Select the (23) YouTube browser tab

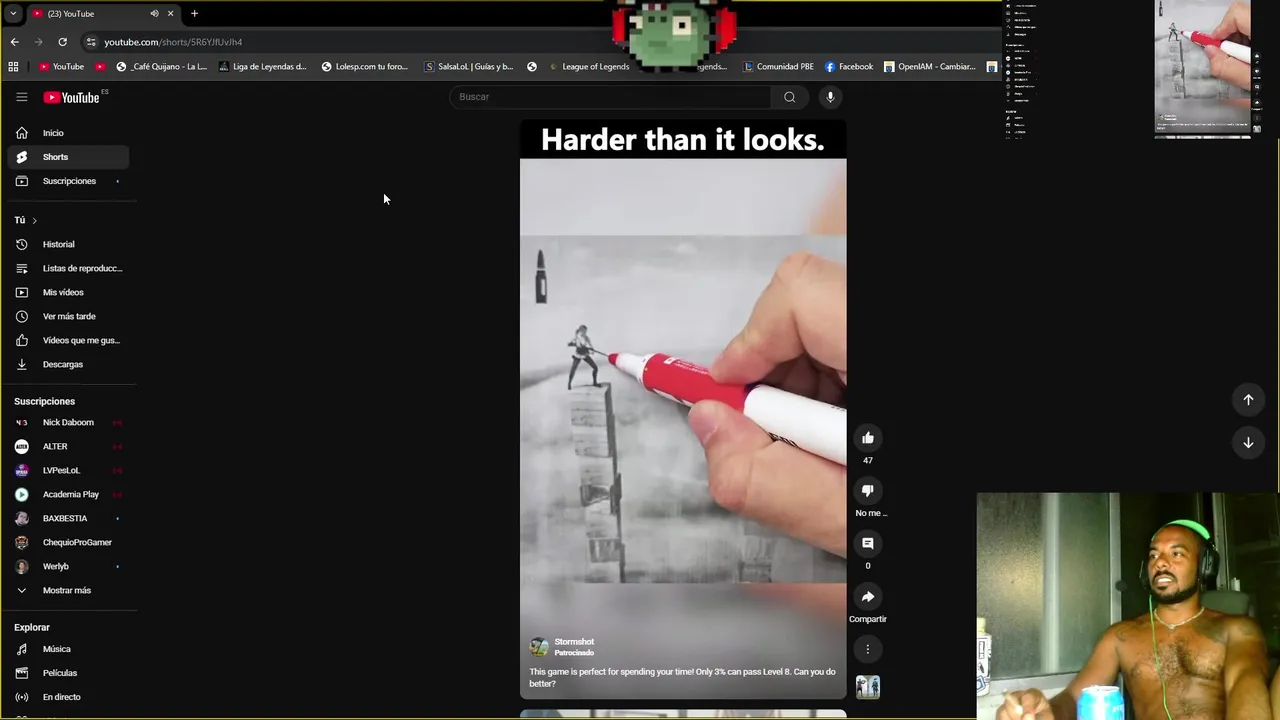tap(102, 14)
